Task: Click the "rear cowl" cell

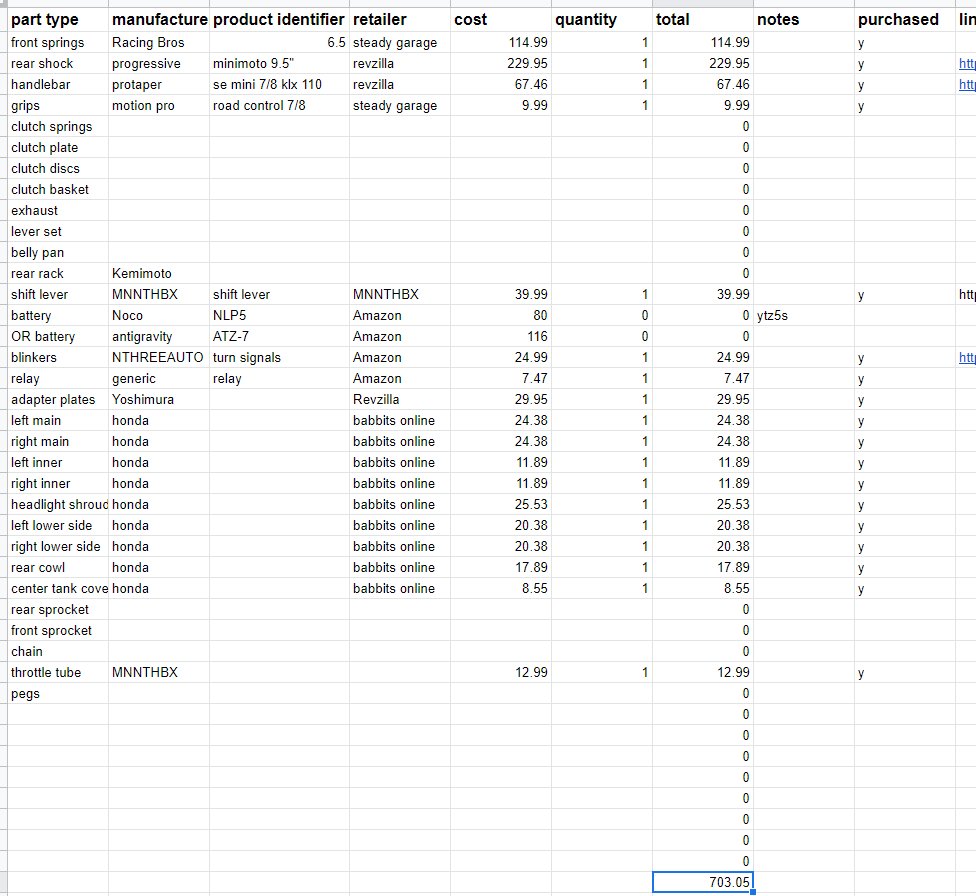Action: pos(58,568)
